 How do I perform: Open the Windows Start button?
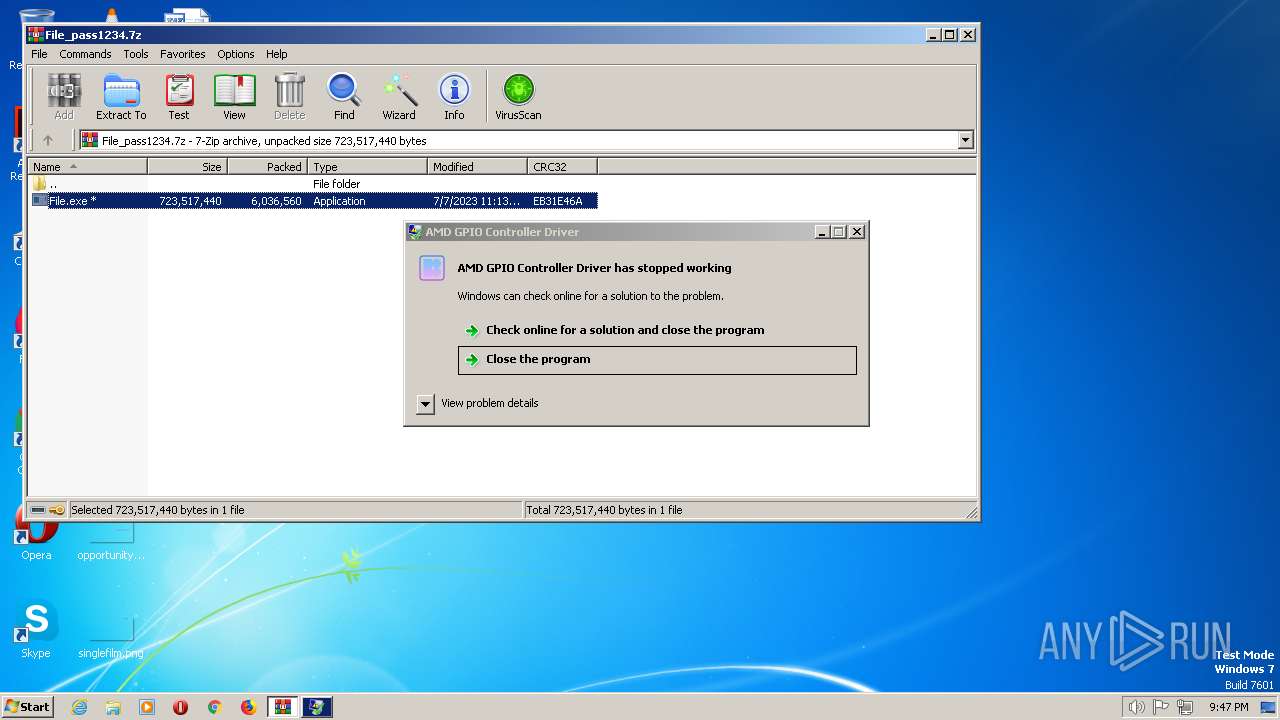click(x=27, y=707)
